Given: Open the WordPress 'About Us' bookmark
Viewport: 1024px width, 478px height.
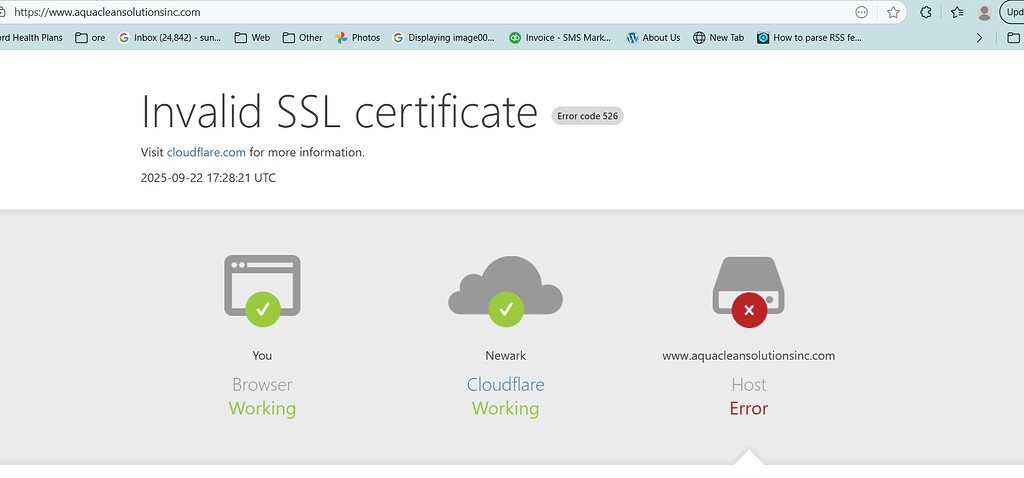Looking at the screenshot, I should pos(653,38).
